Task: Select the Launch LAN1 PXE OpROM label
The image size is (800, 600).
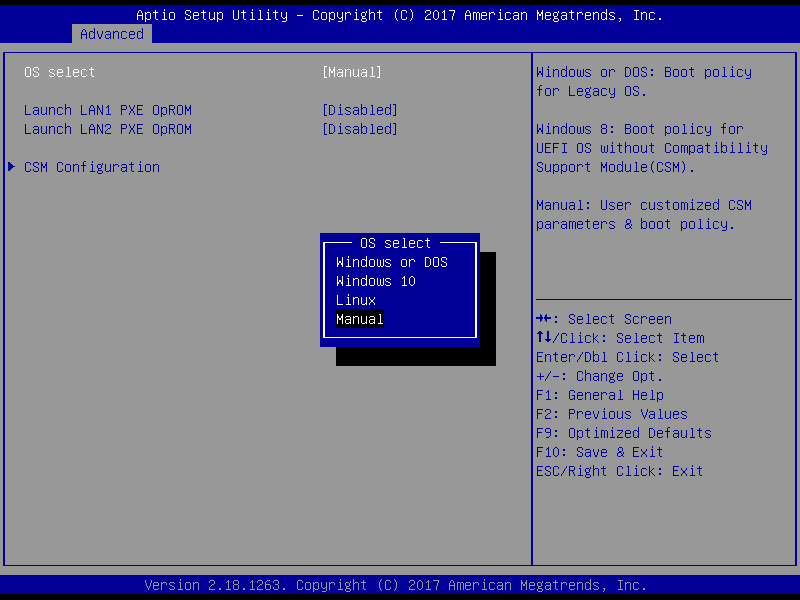Action: point(107,110)
